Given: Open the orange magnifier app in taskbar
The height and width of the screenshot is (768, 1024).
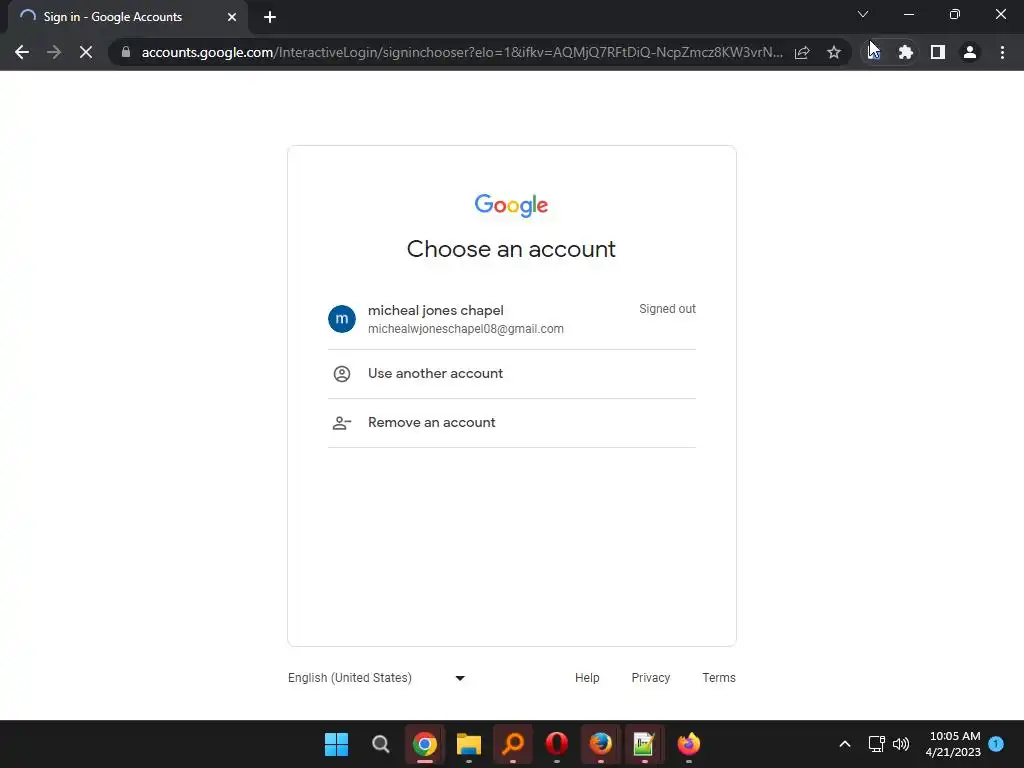Looking at the screenshot, I should click(513, 744).
